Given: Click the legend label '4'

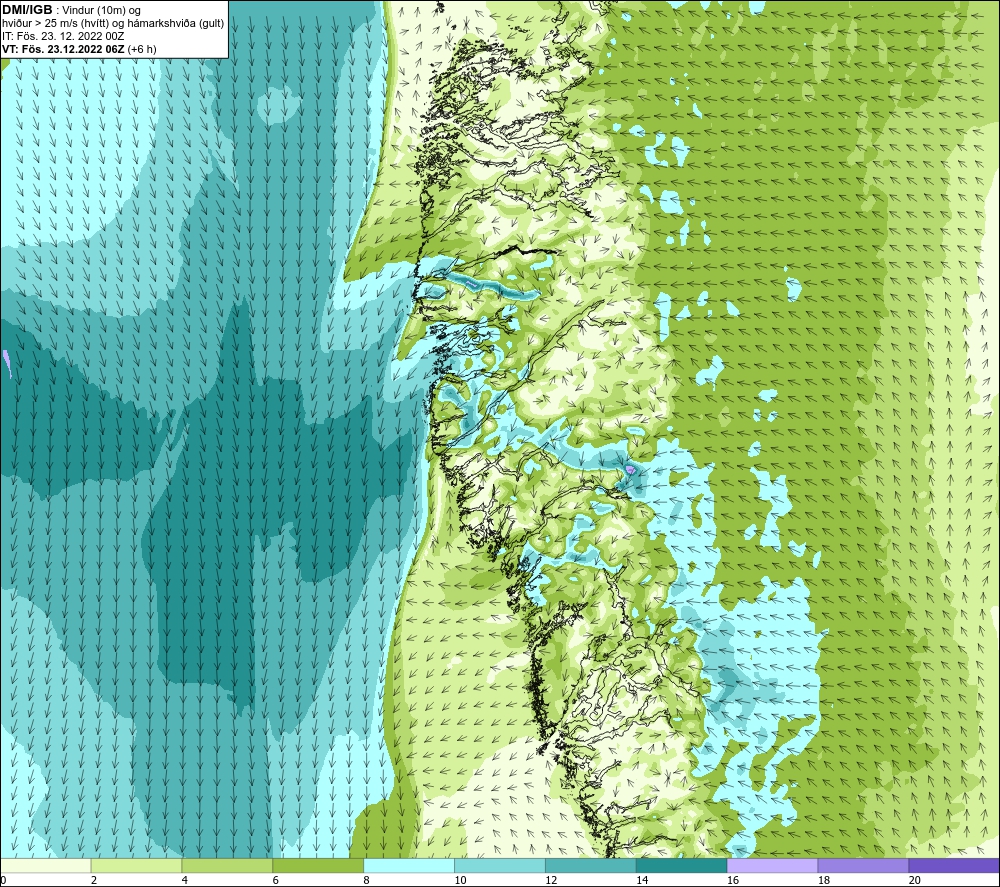Looking at the screenshot, I should tap(185, 881).
